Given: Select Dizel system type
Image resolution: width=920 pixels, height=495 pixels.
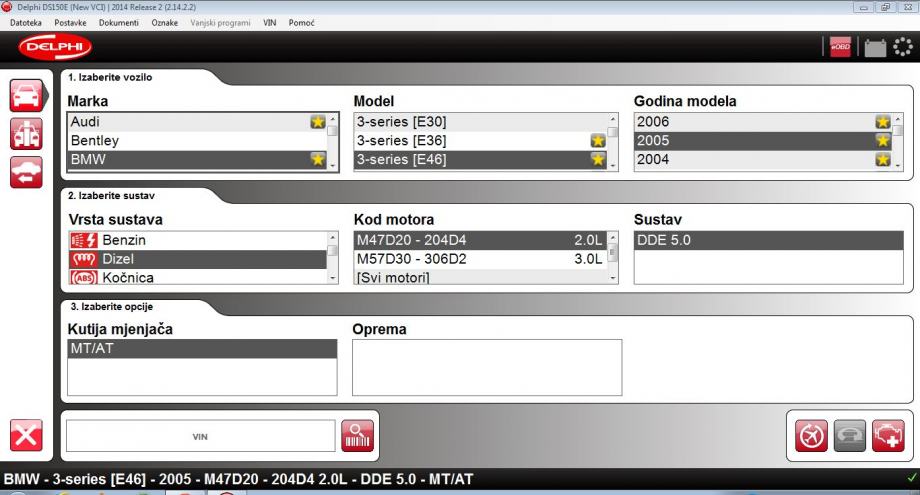Looking at the screenshot, I should [x=198, y=259].
